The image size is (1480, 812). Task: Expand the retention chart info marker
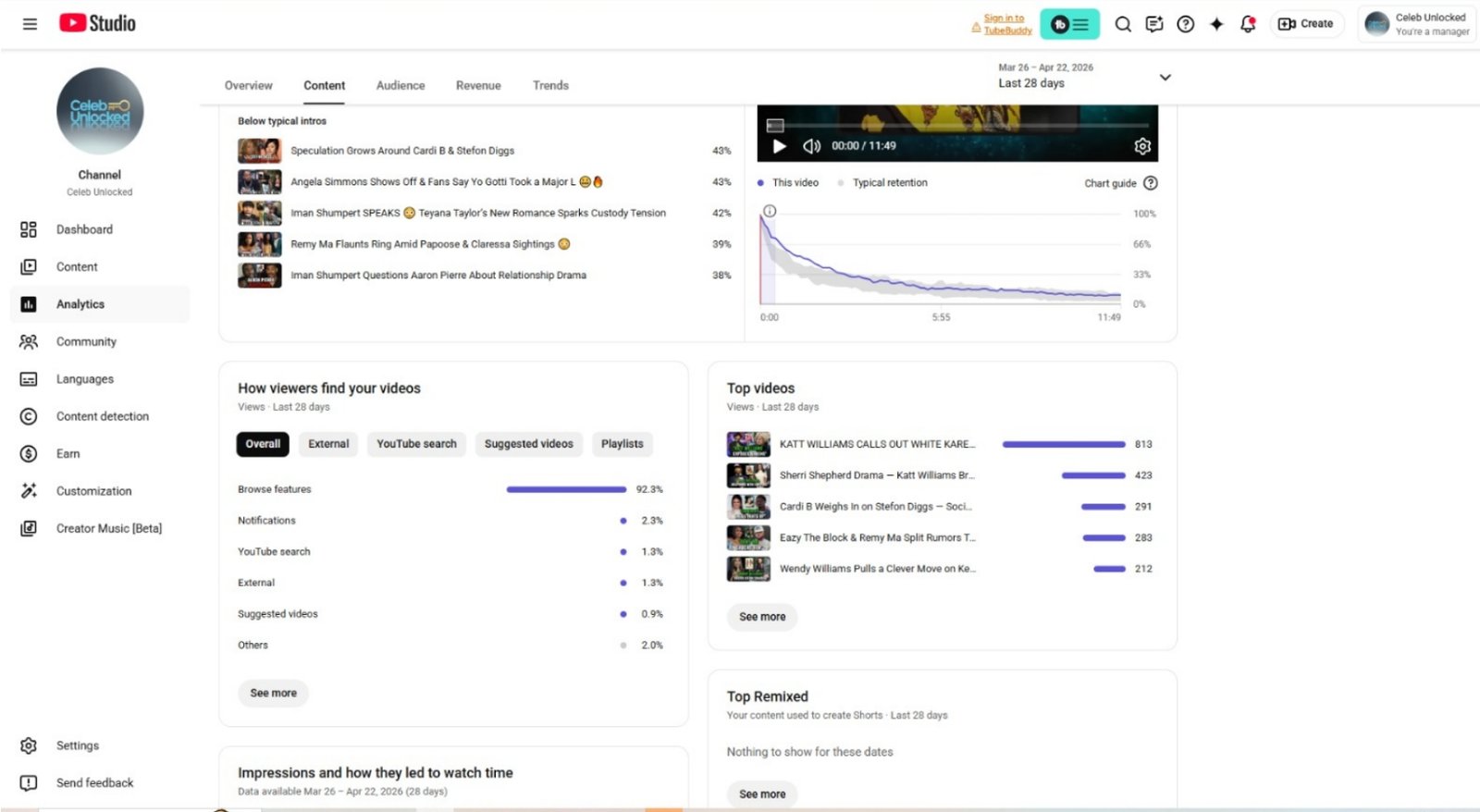point(770,211)
